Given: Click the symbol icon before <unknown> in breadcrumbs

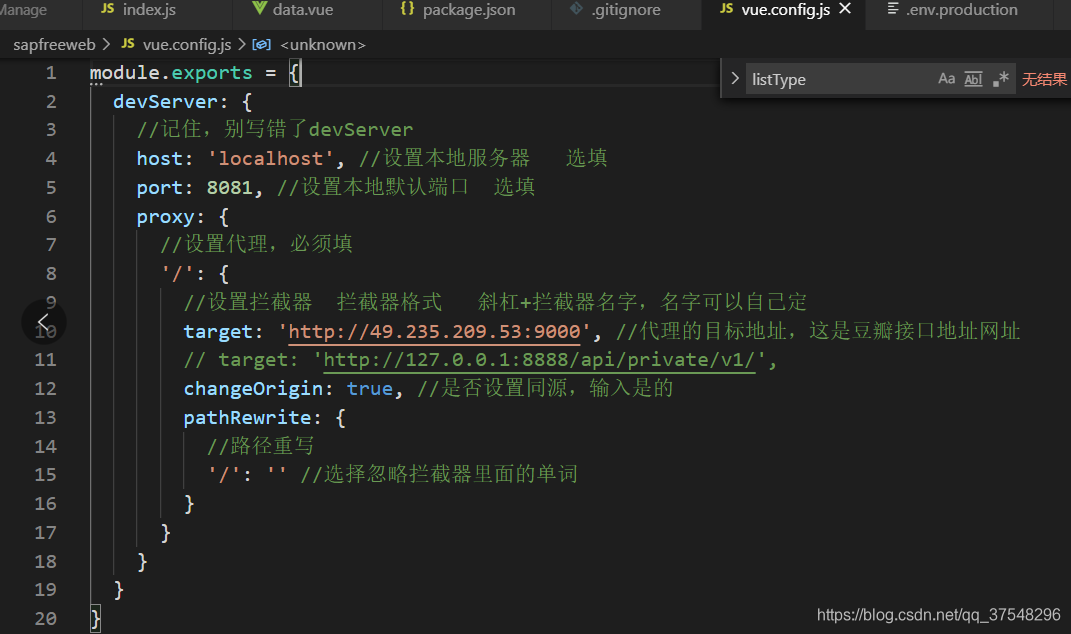Looking at the screenshot, I should 263,44.
